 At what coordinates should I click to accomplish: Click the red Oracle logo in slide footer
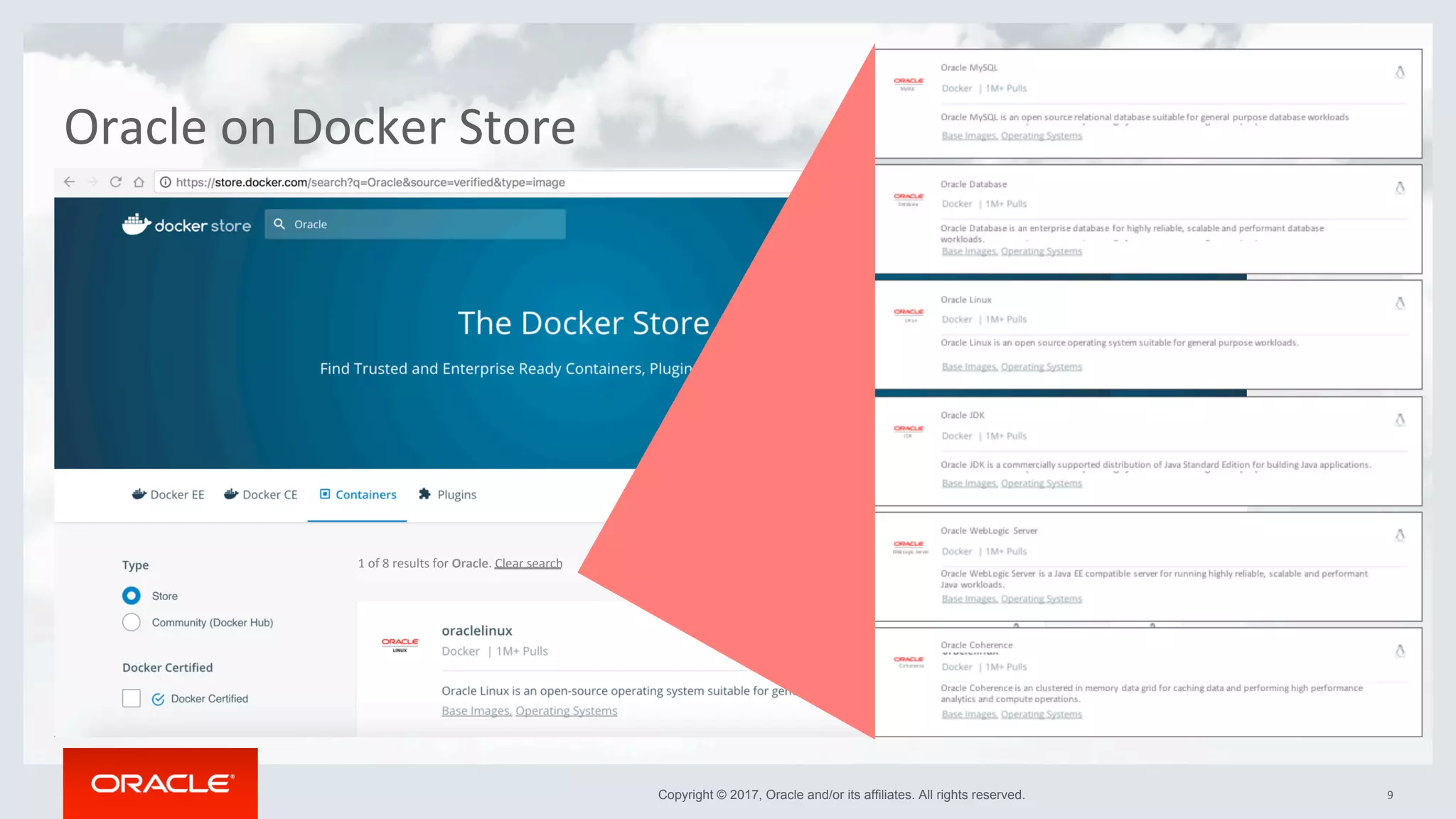[161, 783]
